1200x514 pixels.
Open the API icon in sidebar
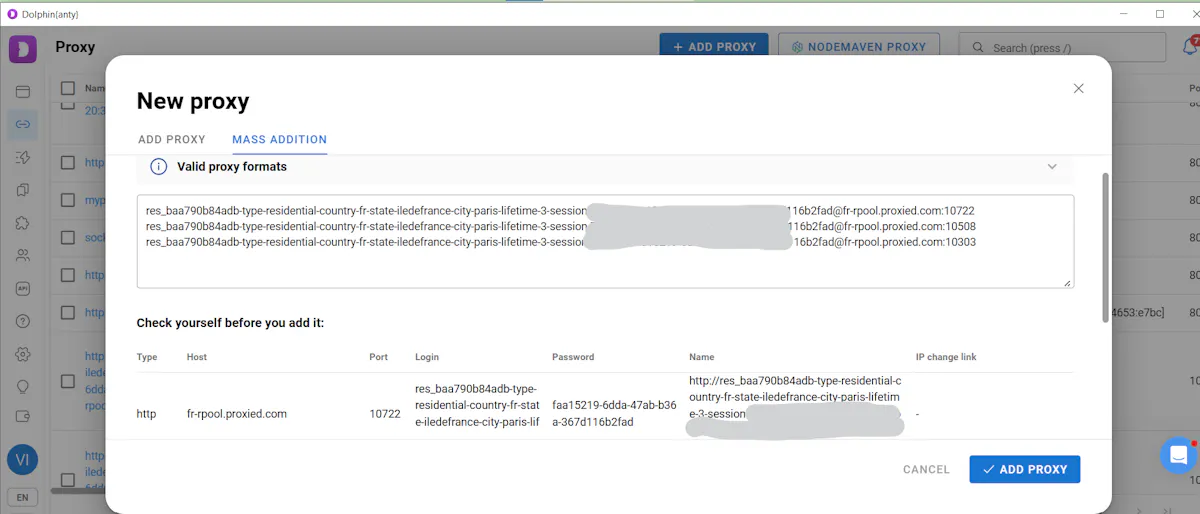pos(22,288)
